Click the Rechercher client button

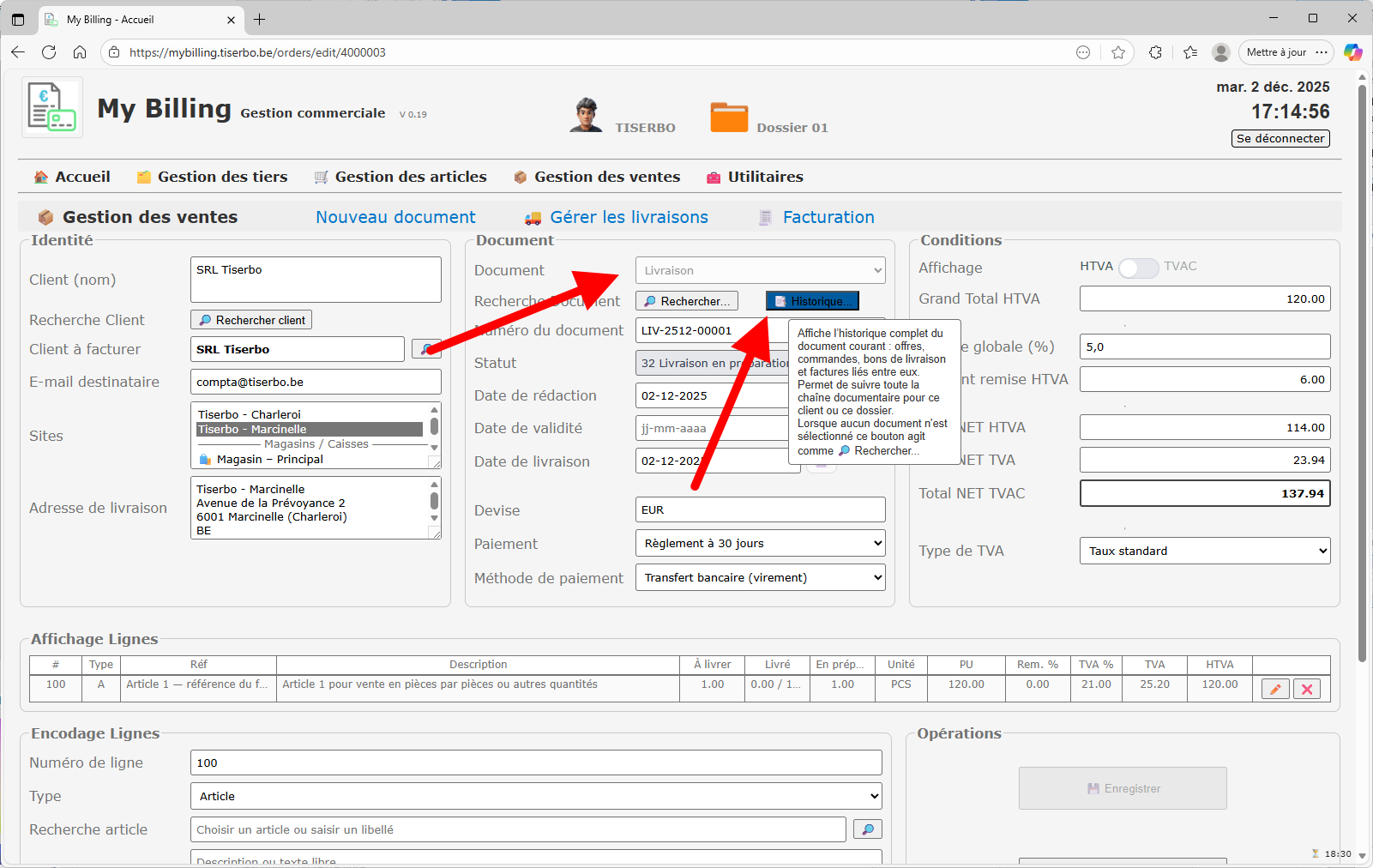251,320
